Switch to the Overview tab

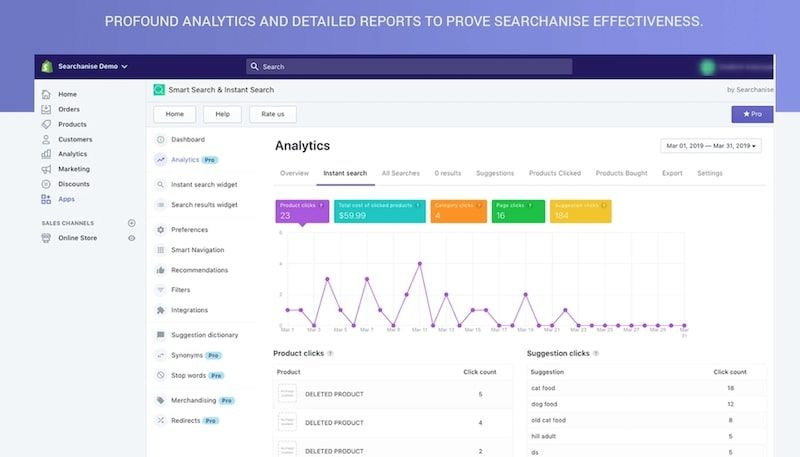pos(294,173)
